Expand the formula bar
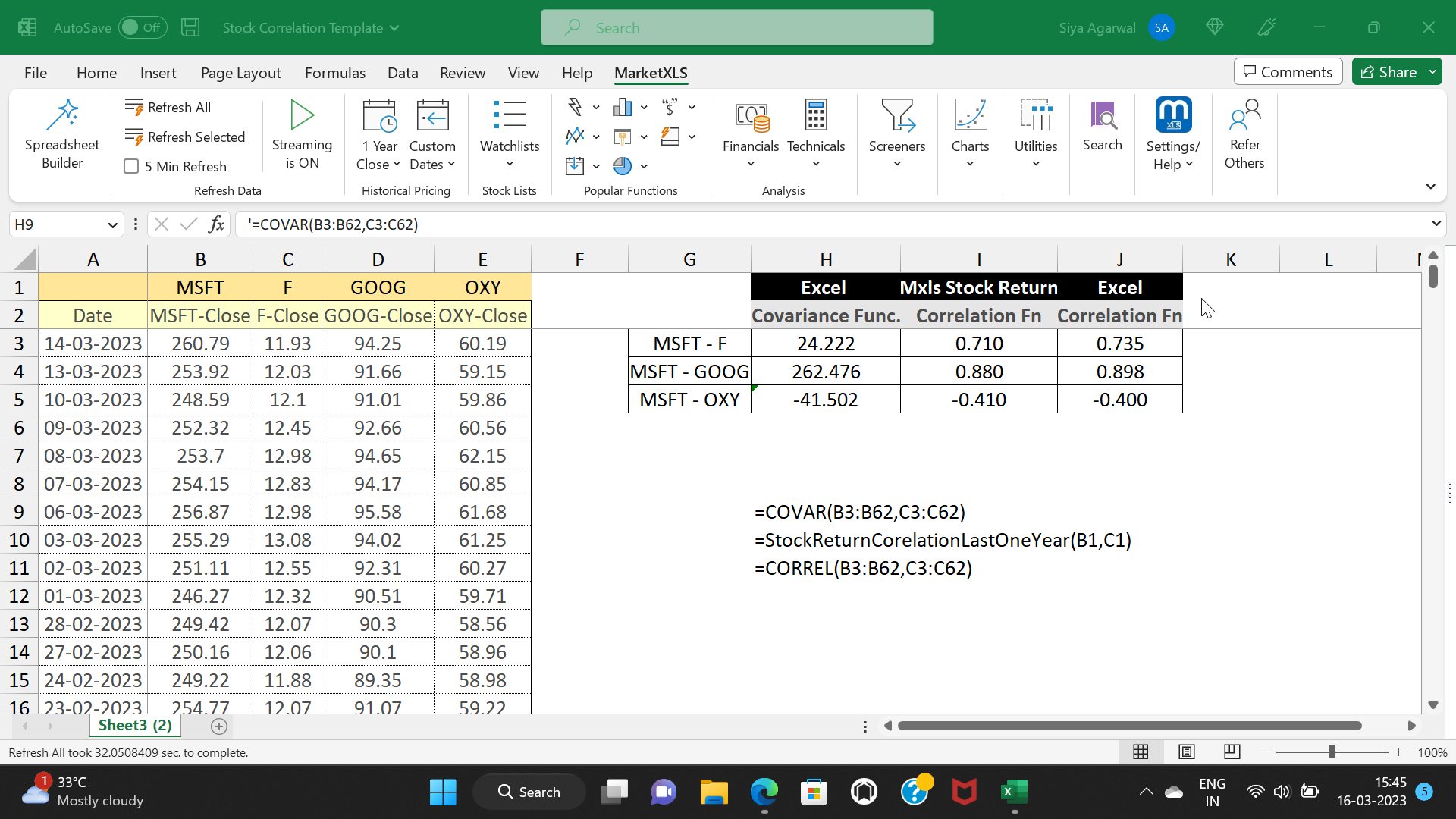1456x819 pixels. coord(1436,224)
